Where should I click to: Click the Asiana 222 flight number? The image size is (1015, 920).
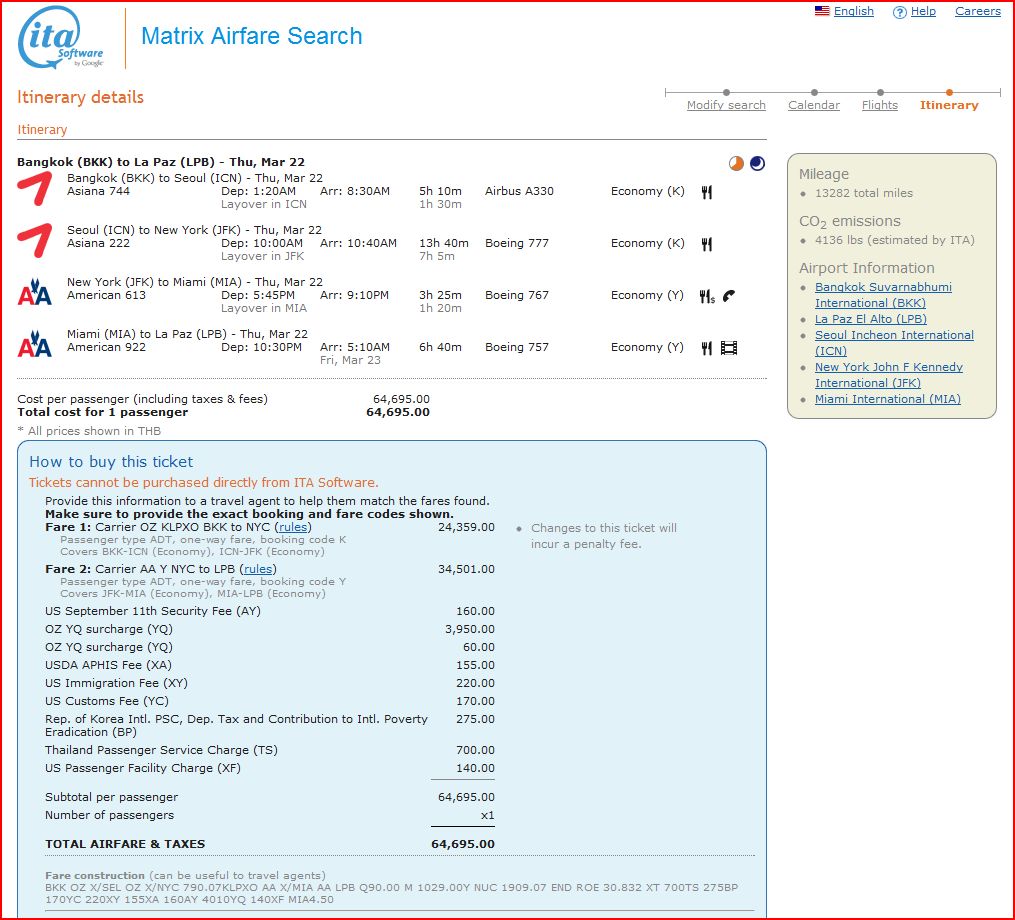[x=98, y=243]
